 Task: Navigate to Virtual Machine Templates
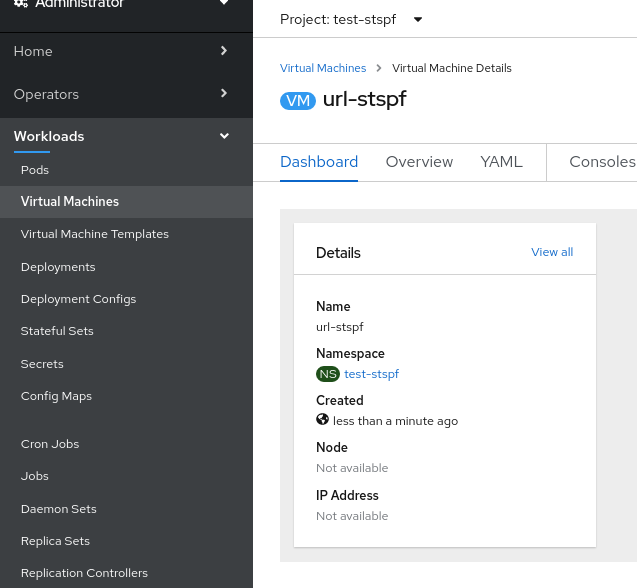[95, 234]
